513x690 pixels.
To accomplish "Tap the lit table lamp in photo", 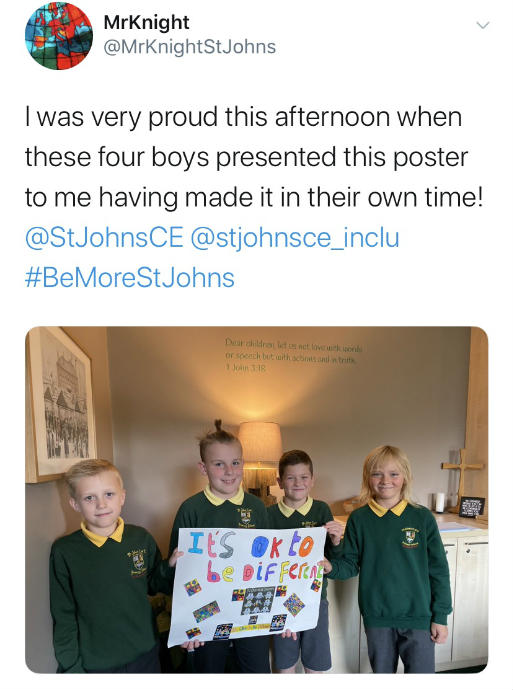I will coord(260,455).
